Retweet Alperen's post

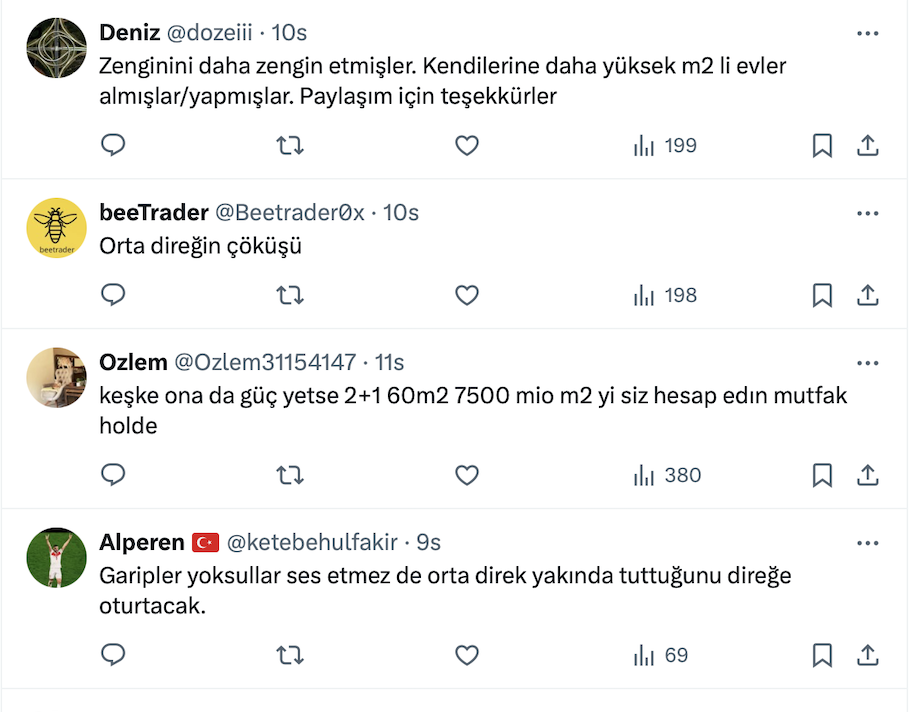290,656
